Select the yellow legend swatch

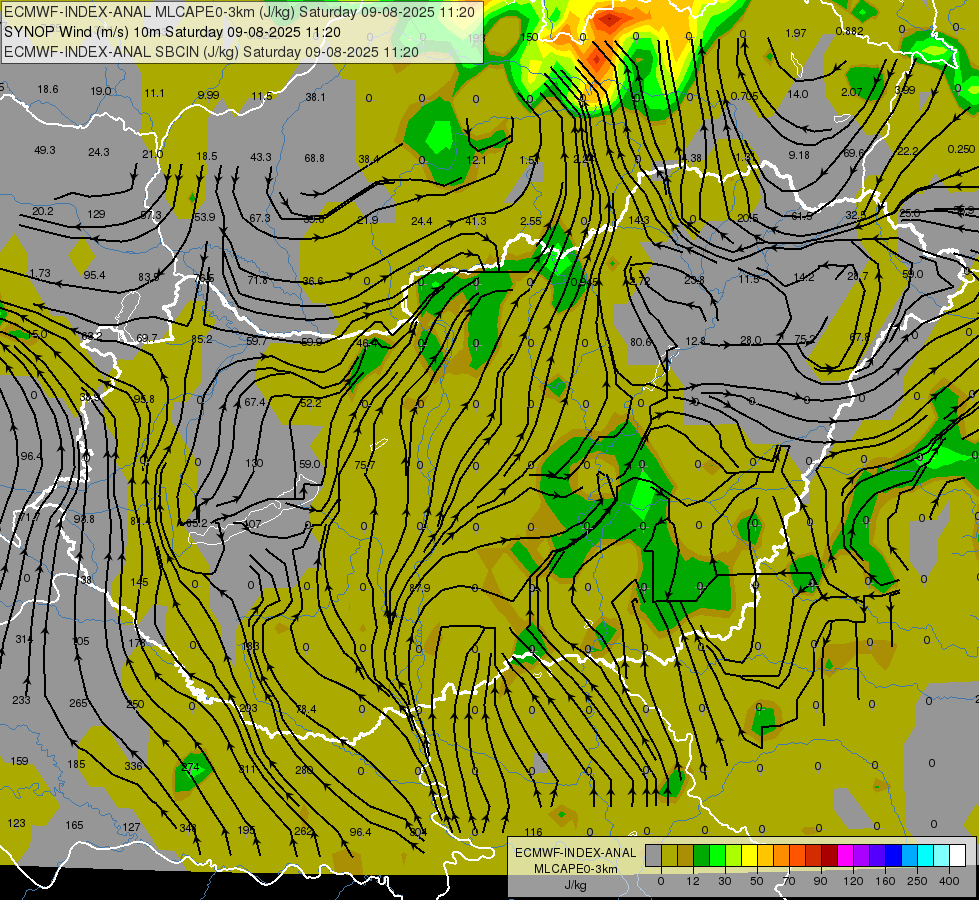[x=749, y=855]
